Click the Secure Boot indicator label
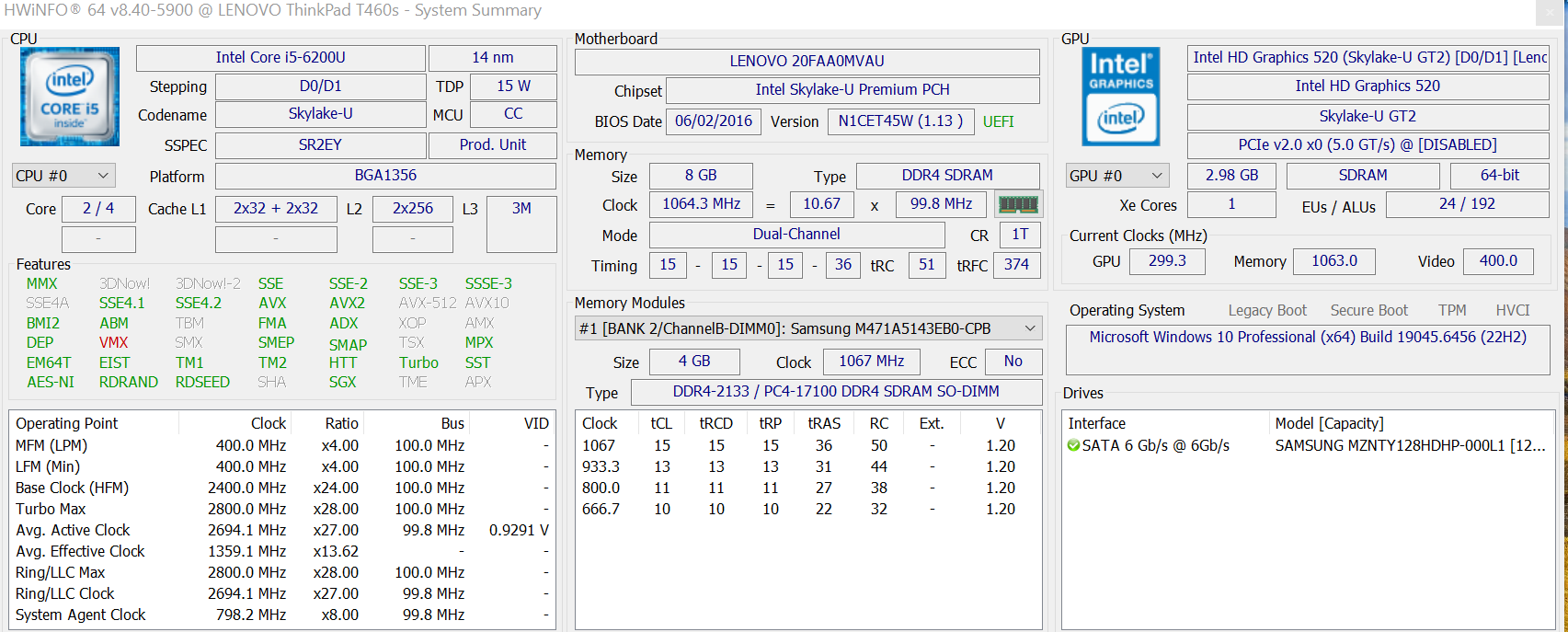 coord(1368,310)
